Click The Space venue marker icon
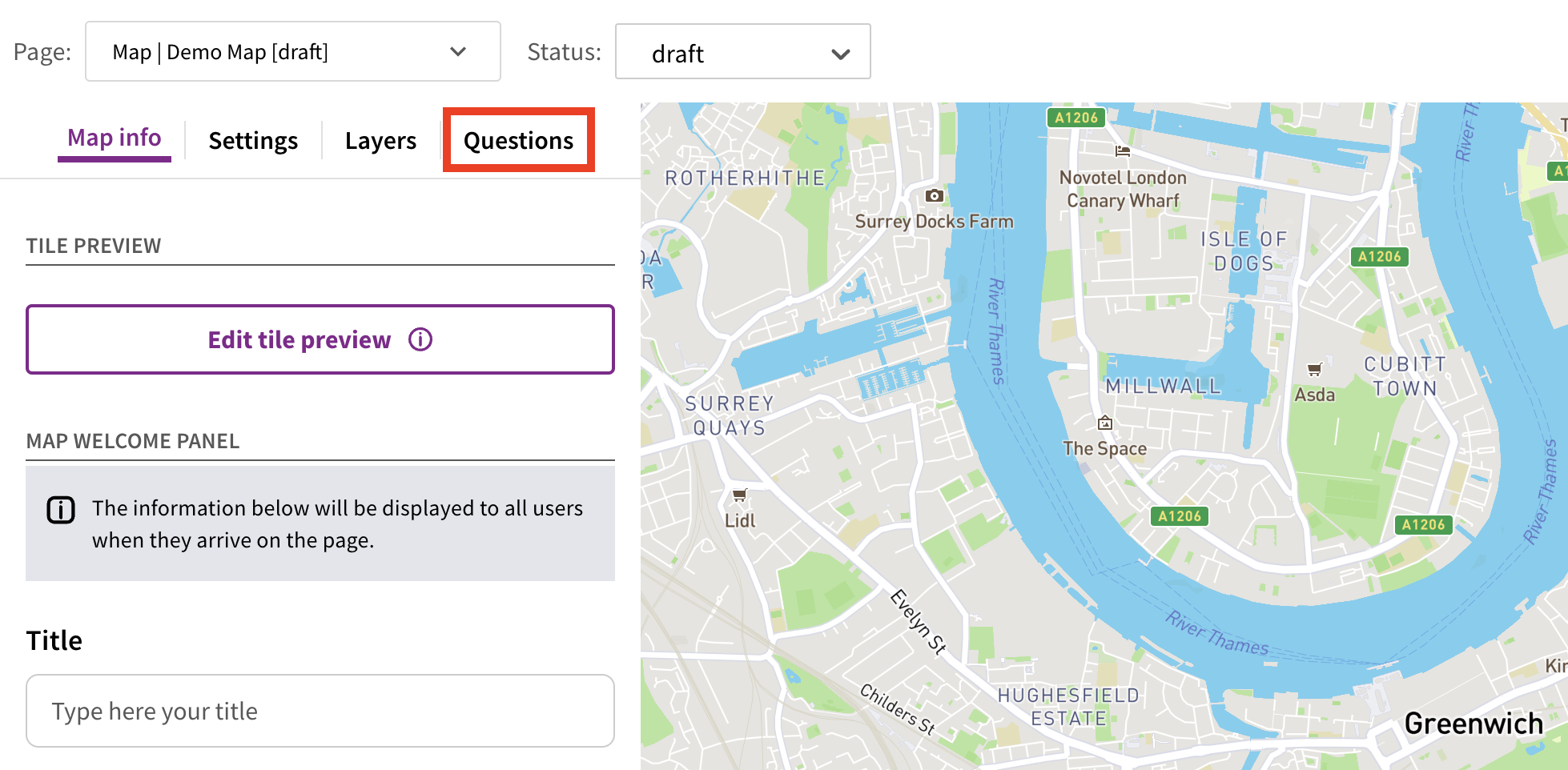The width and height of the screenshot is (1568, 770). click(x=1105, y=423)
